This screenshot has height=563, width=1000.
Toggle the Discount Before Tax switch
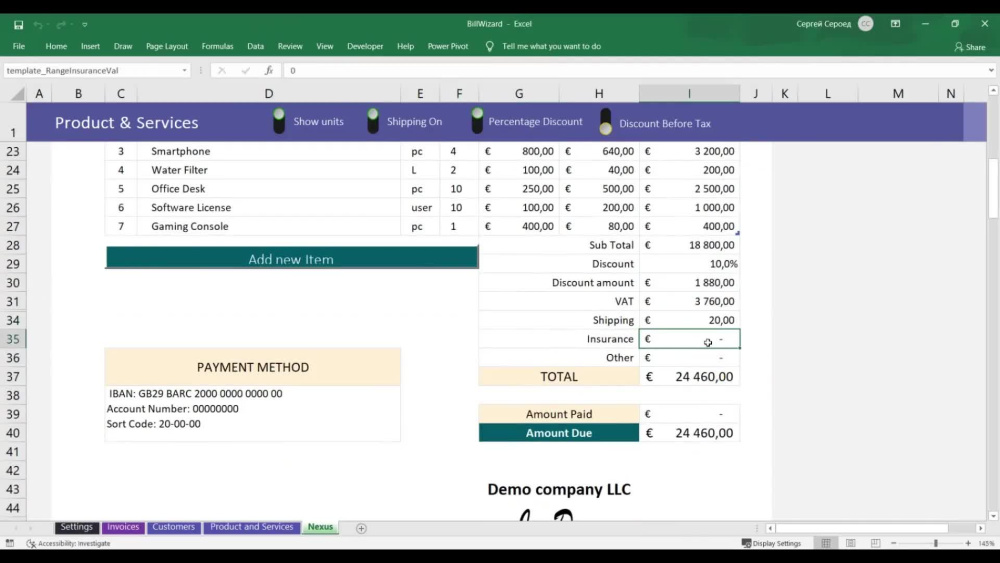[x=605, y=121]
